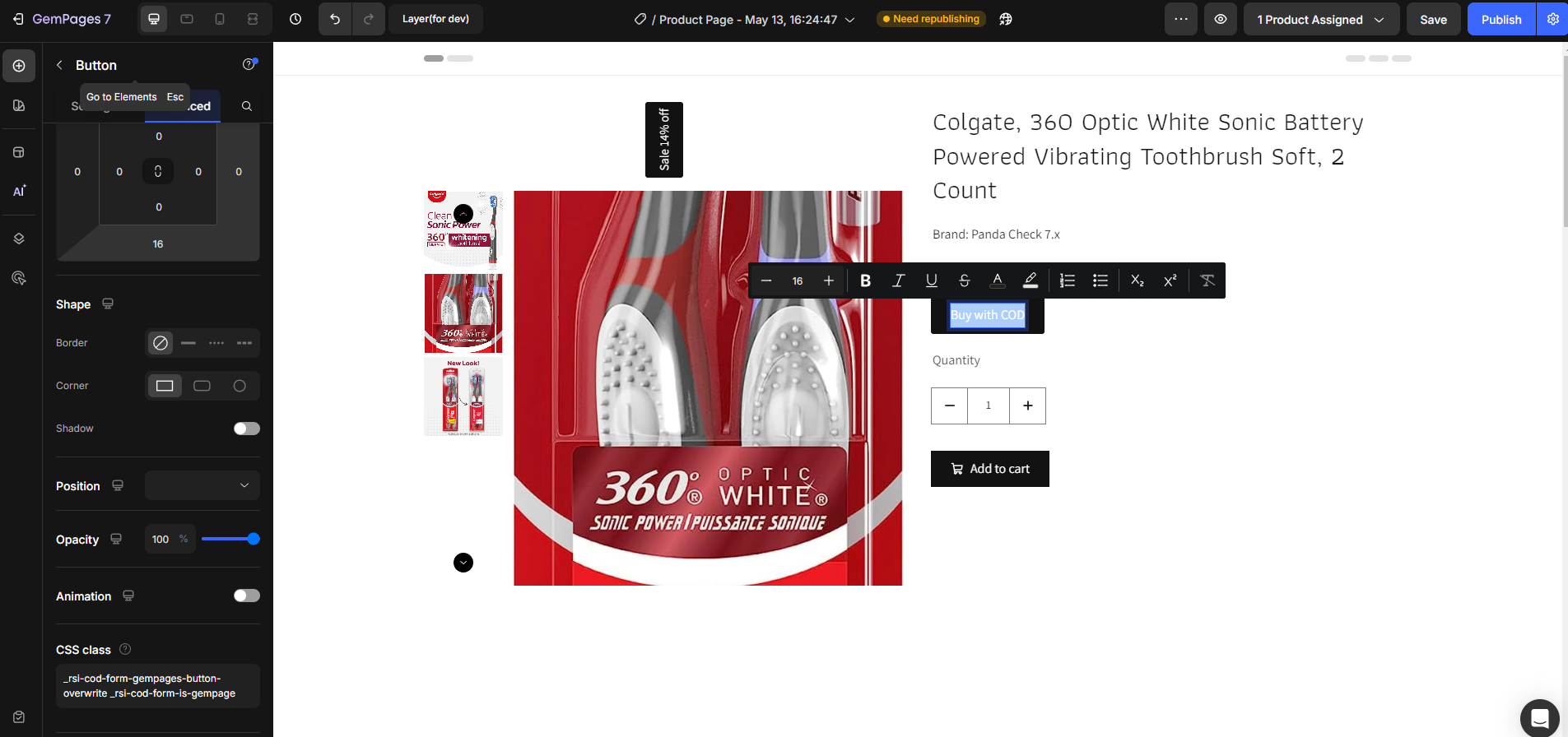Viewport: 1568px width, 737px height.
Task: Adjust the Opacity slider handle
Action: [x=254, y=539]
